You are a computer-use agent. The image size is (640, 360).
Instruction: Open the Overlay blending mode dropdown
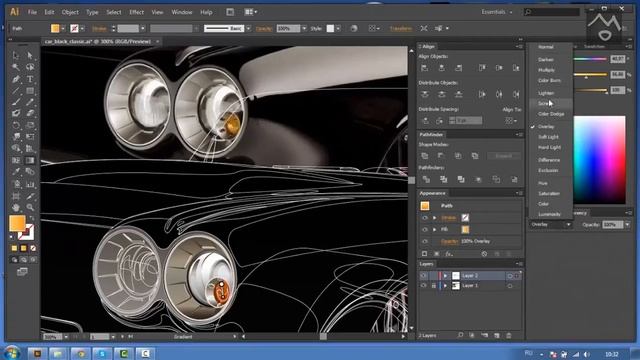551,225
